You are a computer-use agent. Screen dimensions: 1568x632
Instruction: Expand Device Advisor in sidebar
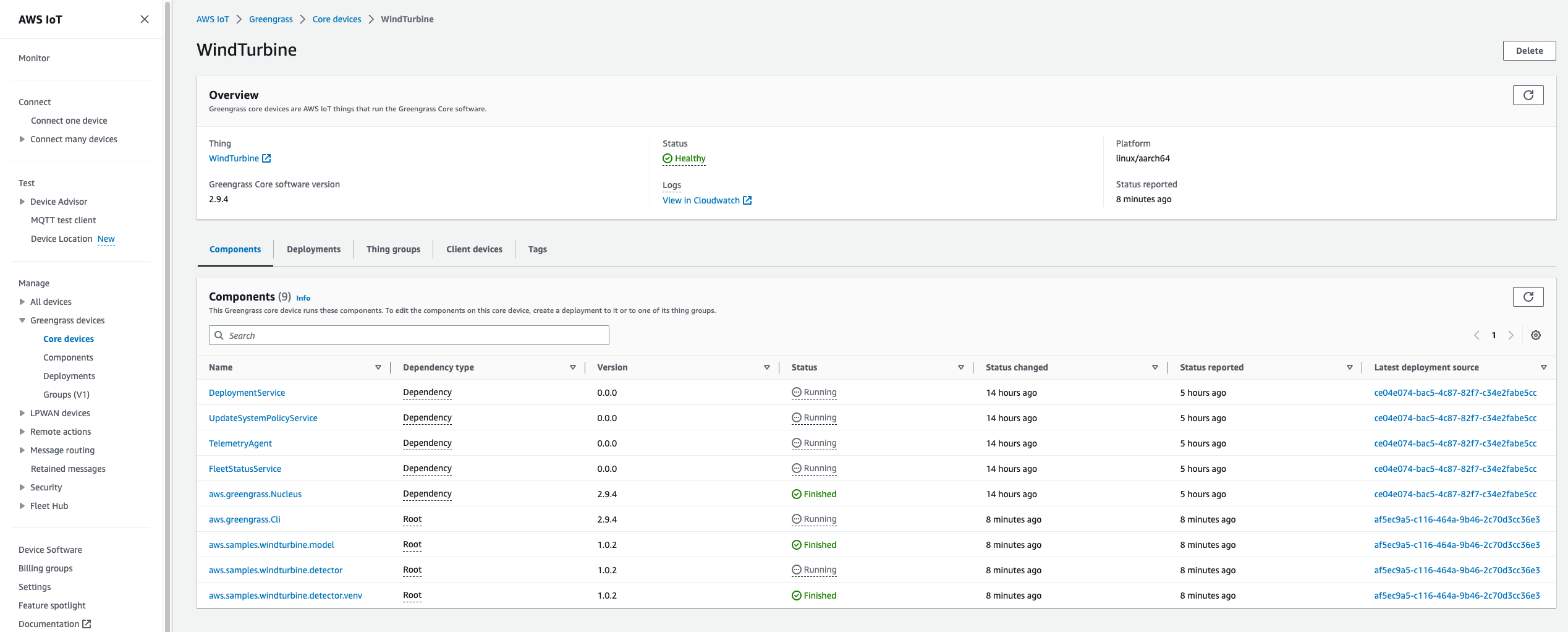coord(22,202)
